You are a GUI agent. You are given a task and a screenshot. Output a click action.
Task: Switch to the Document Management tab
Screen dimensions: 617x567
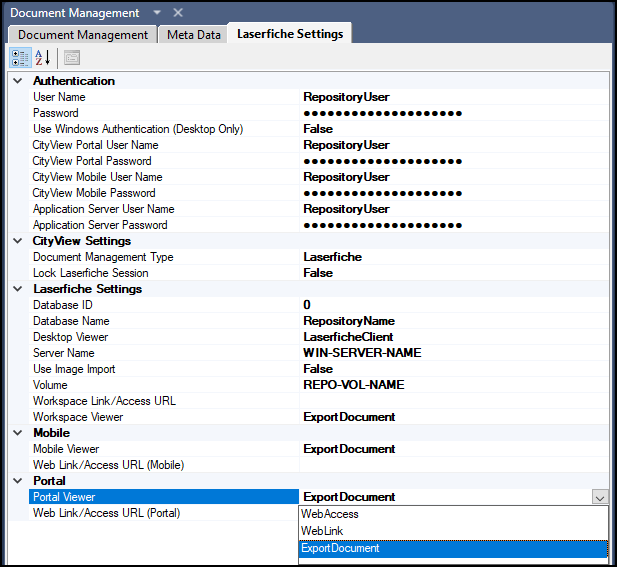pyautogui.click(x=83, y=34)
